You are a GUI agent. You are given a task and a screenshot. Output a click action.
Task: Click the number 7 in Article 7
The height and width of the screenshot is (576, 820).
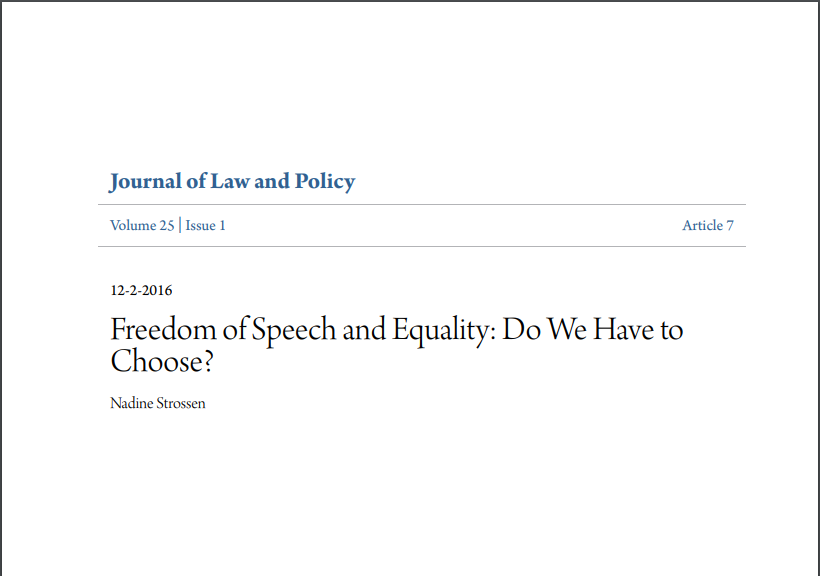pyautogui.click(x=730, y=225)
